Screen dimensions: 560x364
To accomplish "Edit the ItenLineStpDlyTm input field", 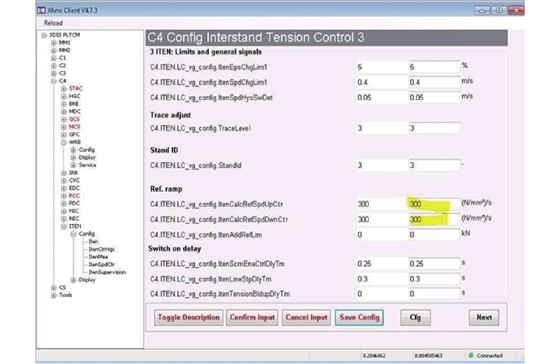I will [434, 279].
